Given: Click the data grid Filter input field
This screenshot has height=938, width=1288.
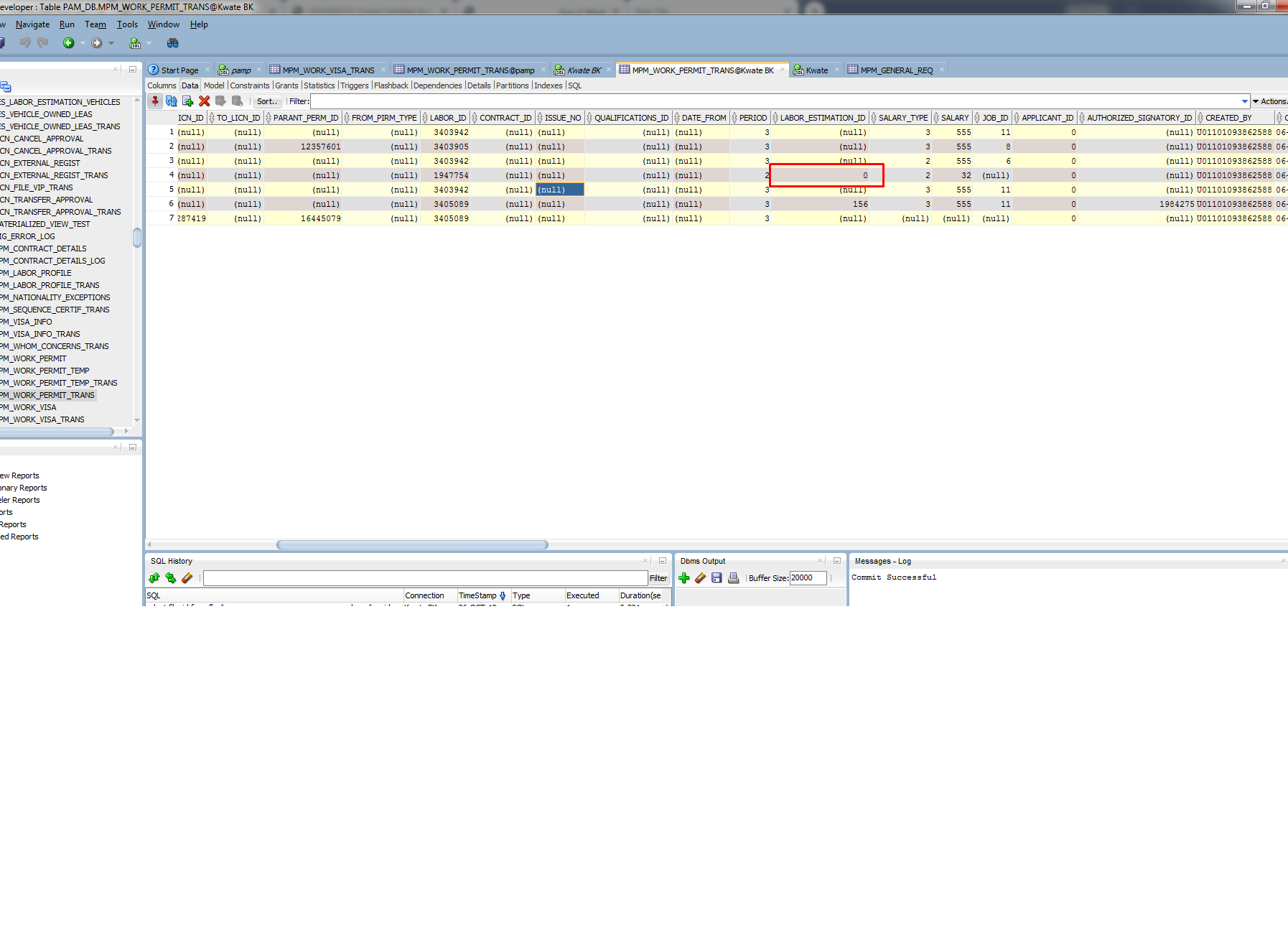Looking at the screenshot, I should (775, 101).
